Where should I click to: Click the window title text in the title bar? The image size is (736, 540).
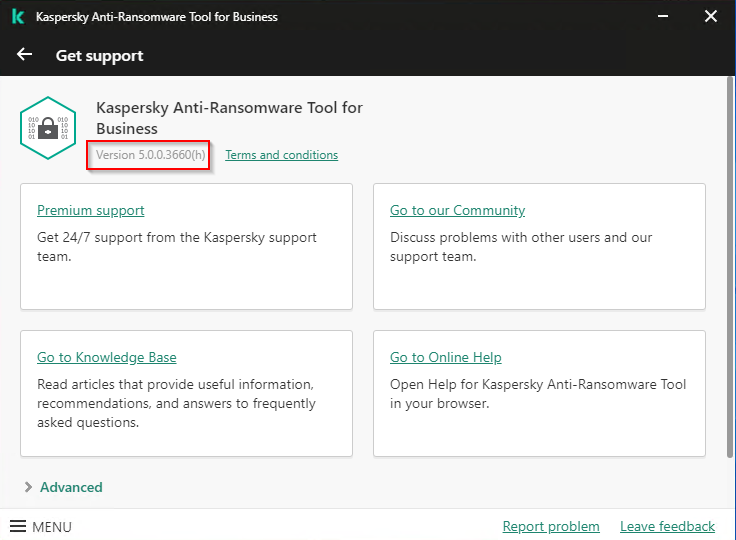157,17
